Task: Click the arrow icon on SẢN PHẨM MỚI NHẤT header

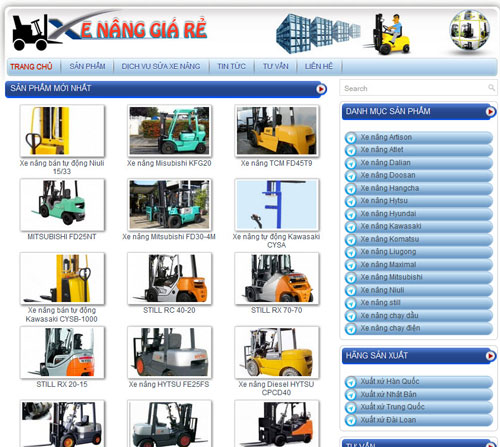Action: [321, 89]
